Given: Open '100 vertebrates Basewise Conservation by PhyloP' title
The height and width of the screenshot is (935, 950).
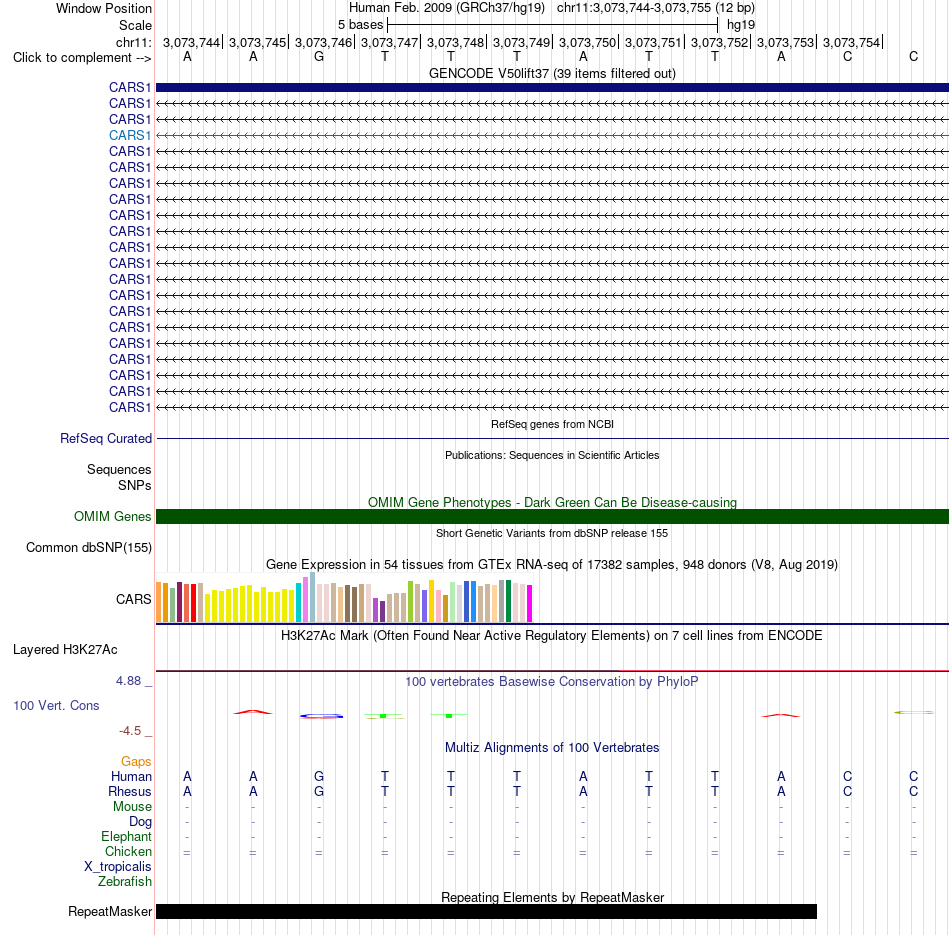Looking at the screenshot, I should pos(552,682).
